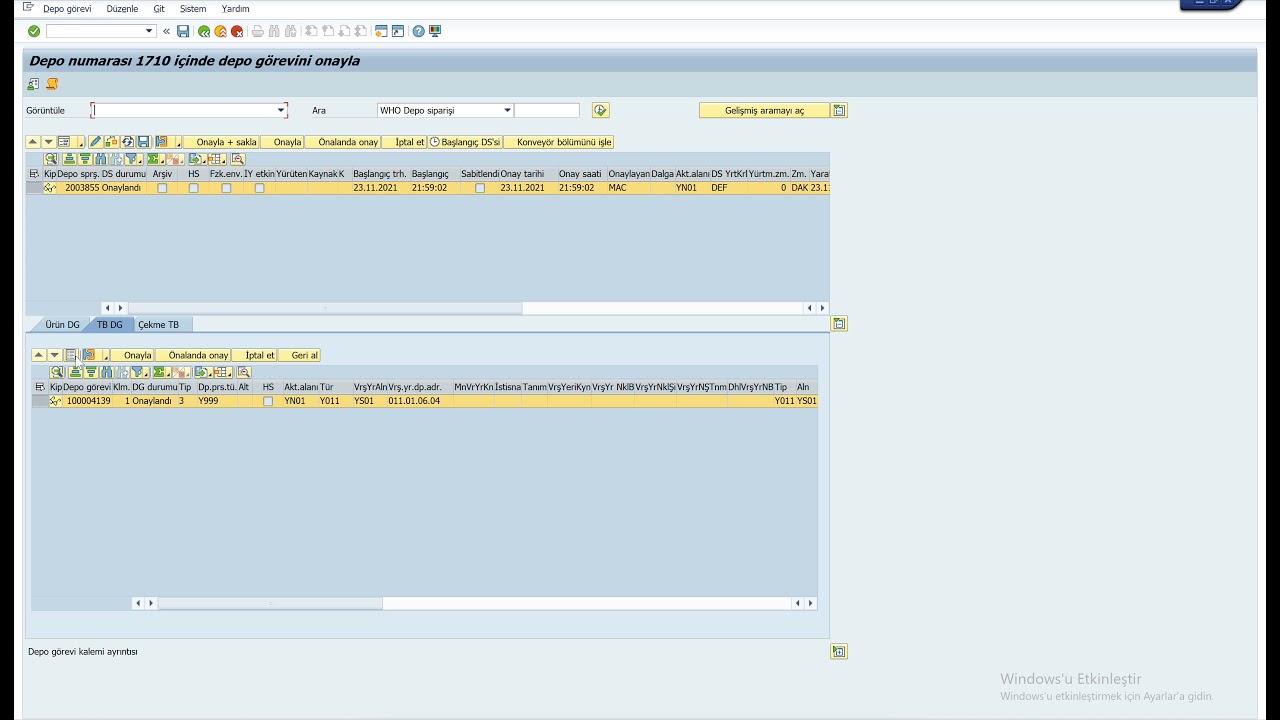Click the sum total icon in lower grid toolbar

pos(158,372)
